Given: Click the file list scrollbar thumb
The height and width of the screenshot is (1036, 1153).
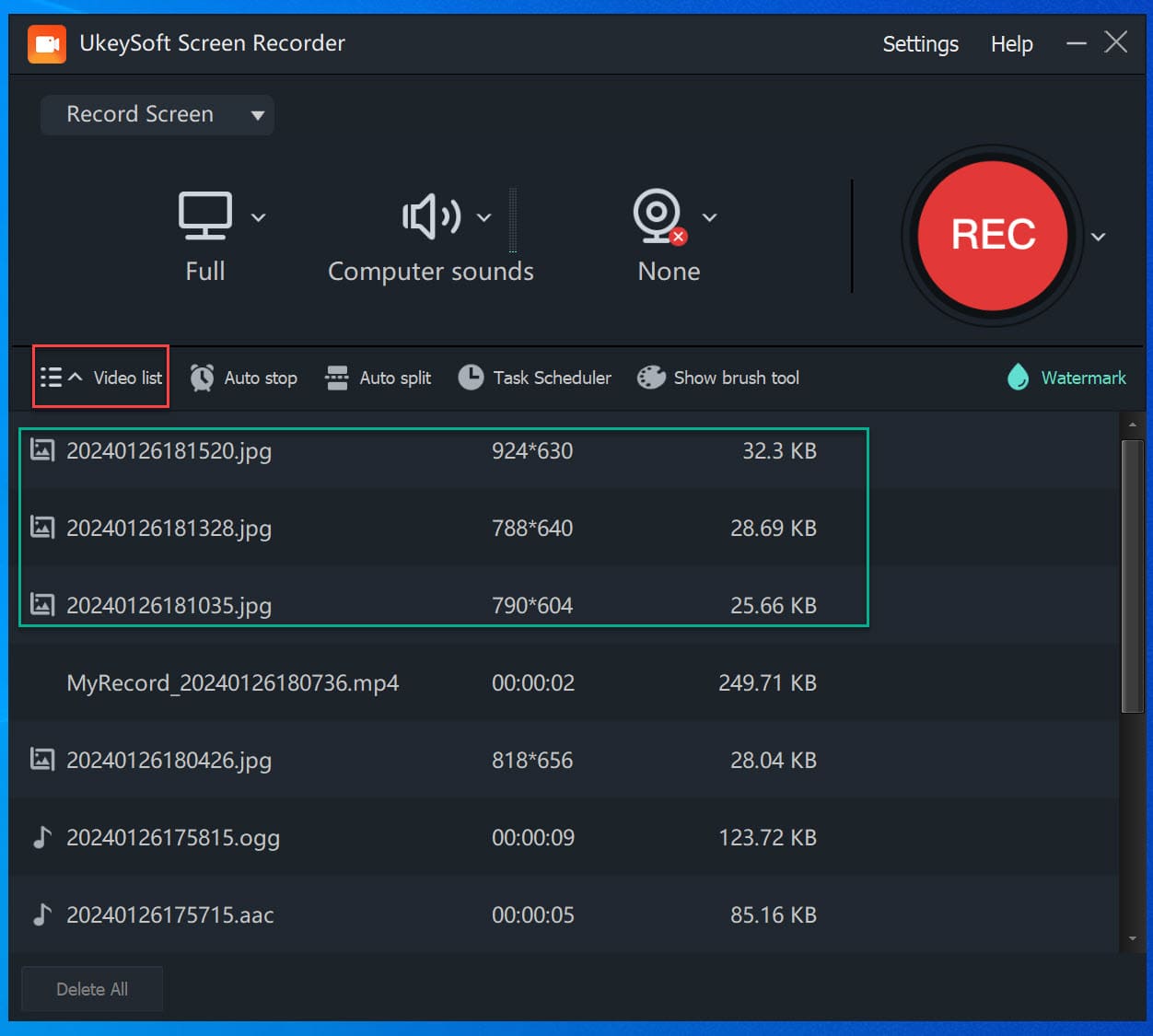Looking at the screenshot, I should pyautogui.click(x=1132, y=576).
